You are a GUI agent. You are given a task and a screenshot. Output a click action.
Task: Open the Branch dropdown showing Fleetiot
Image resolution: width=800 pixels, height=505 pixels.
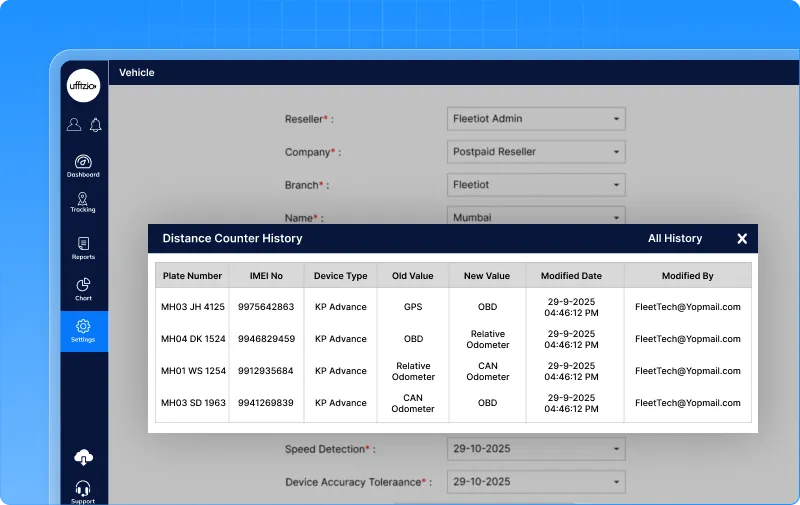pyautogui.click(x=536, y=185)
